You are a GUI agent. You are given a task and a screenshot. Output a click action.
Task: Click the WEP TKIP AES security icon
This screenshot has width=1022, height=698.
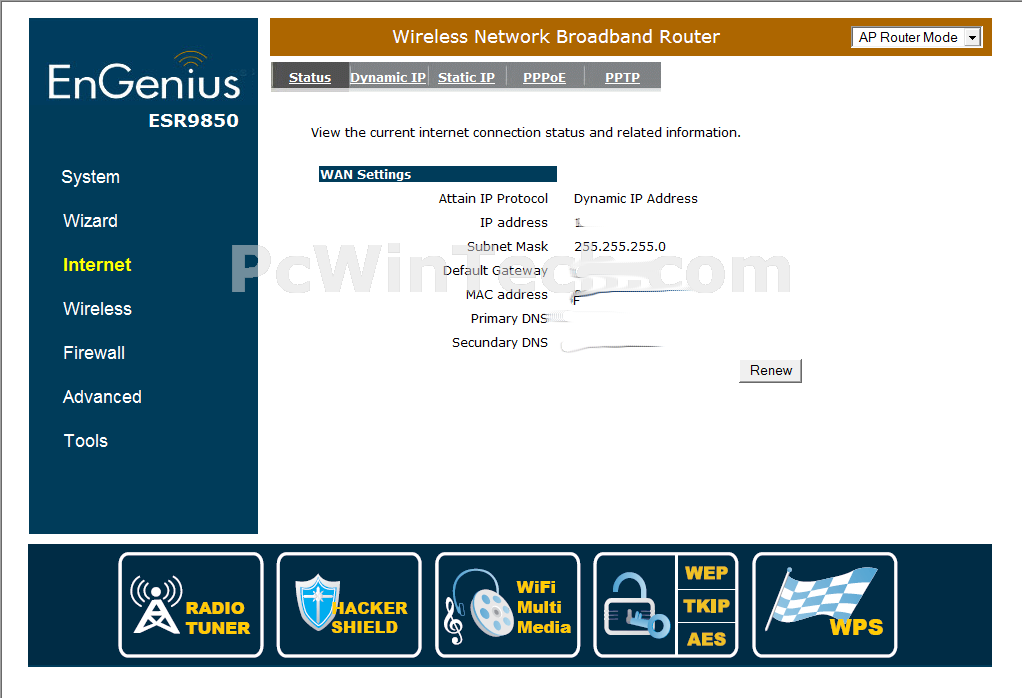coord(666,605)
